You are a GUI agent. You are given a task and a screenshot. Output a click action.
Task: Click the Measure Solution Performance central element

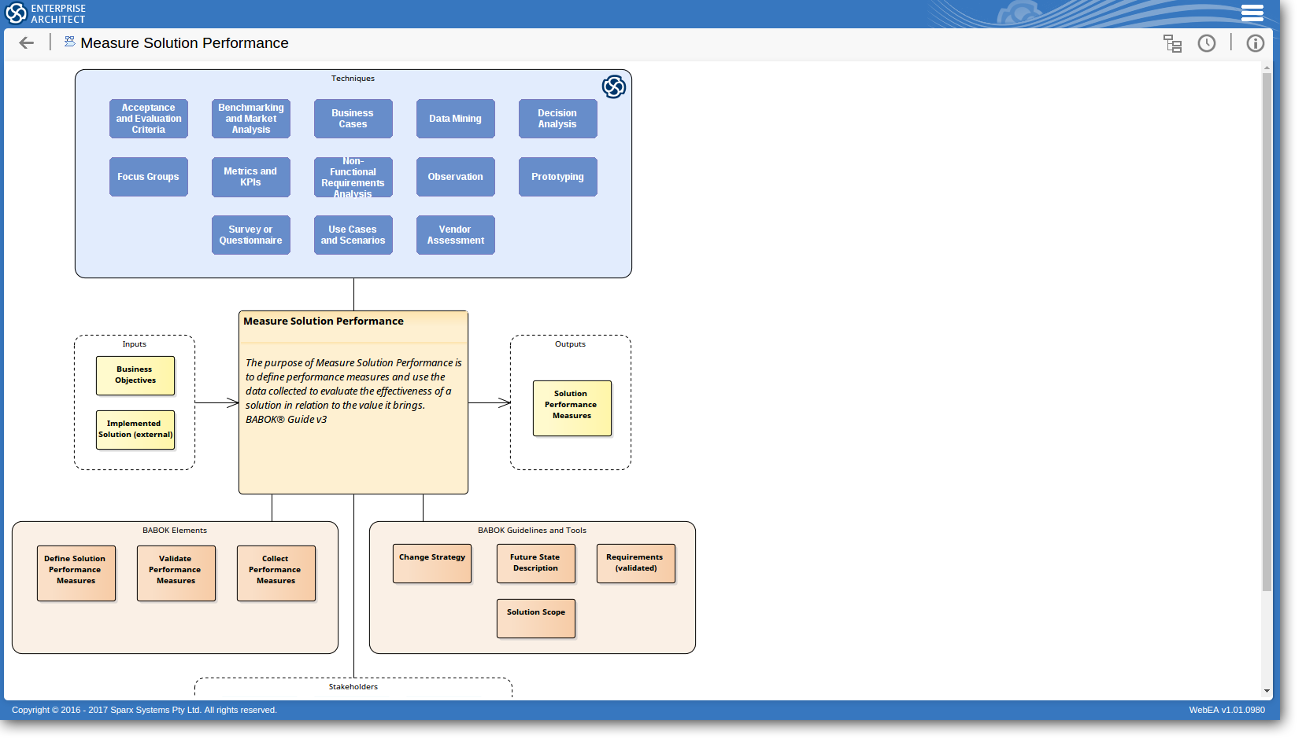[x=353, y=402]
